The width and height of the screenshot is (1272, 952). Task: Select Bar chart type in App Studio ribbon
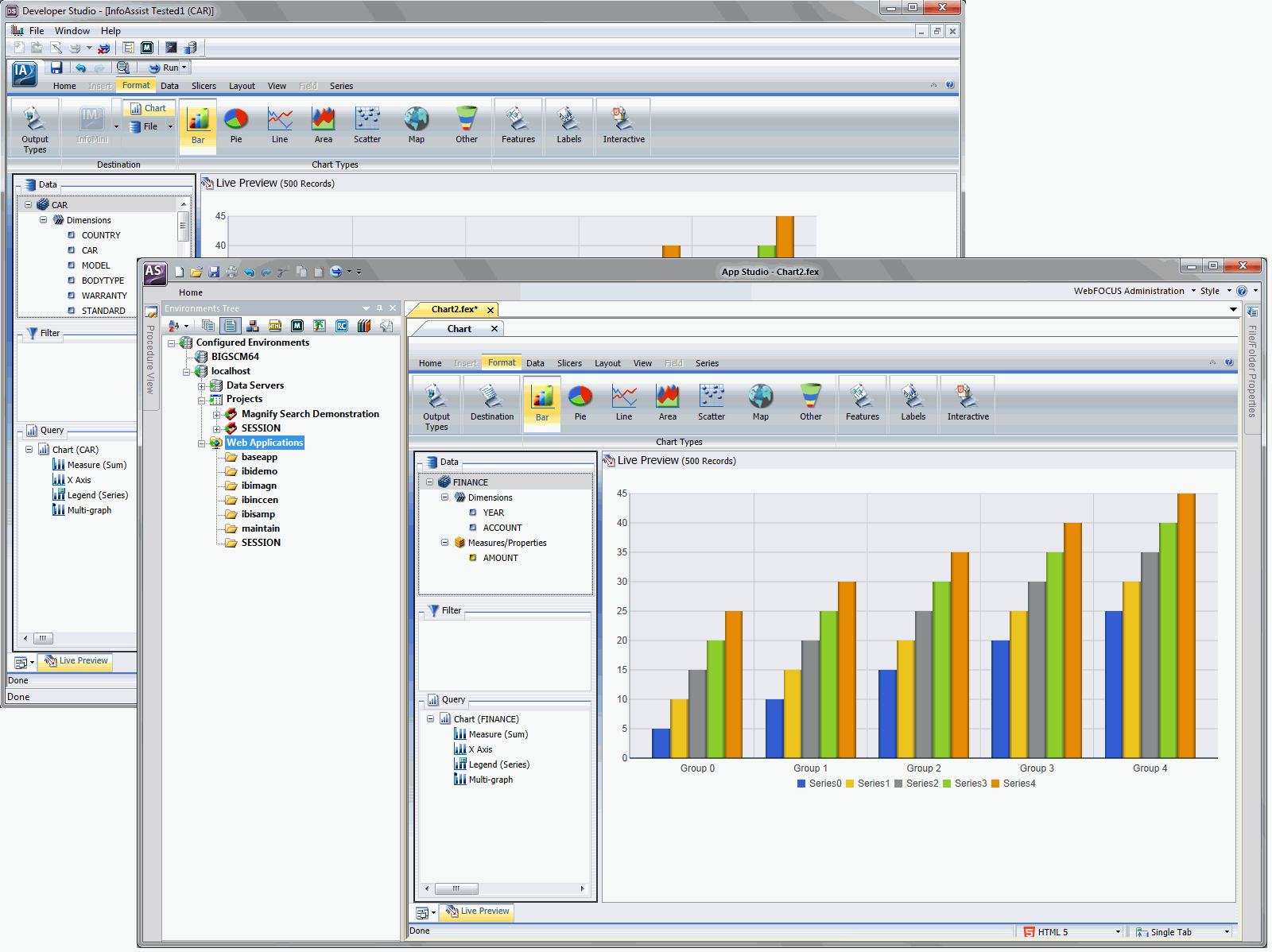542,404
